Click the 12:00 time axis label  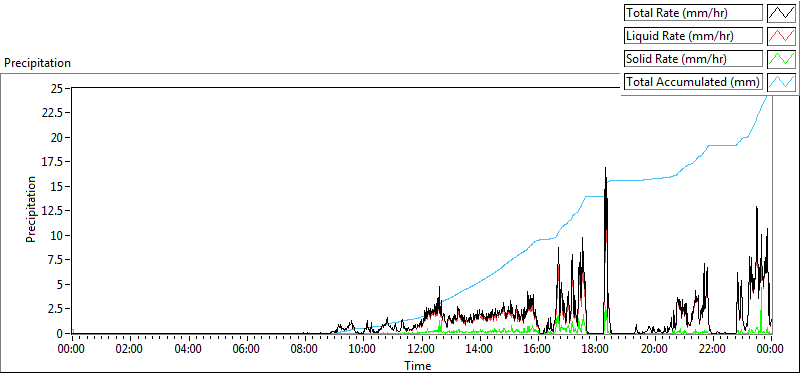coord(421,349)
